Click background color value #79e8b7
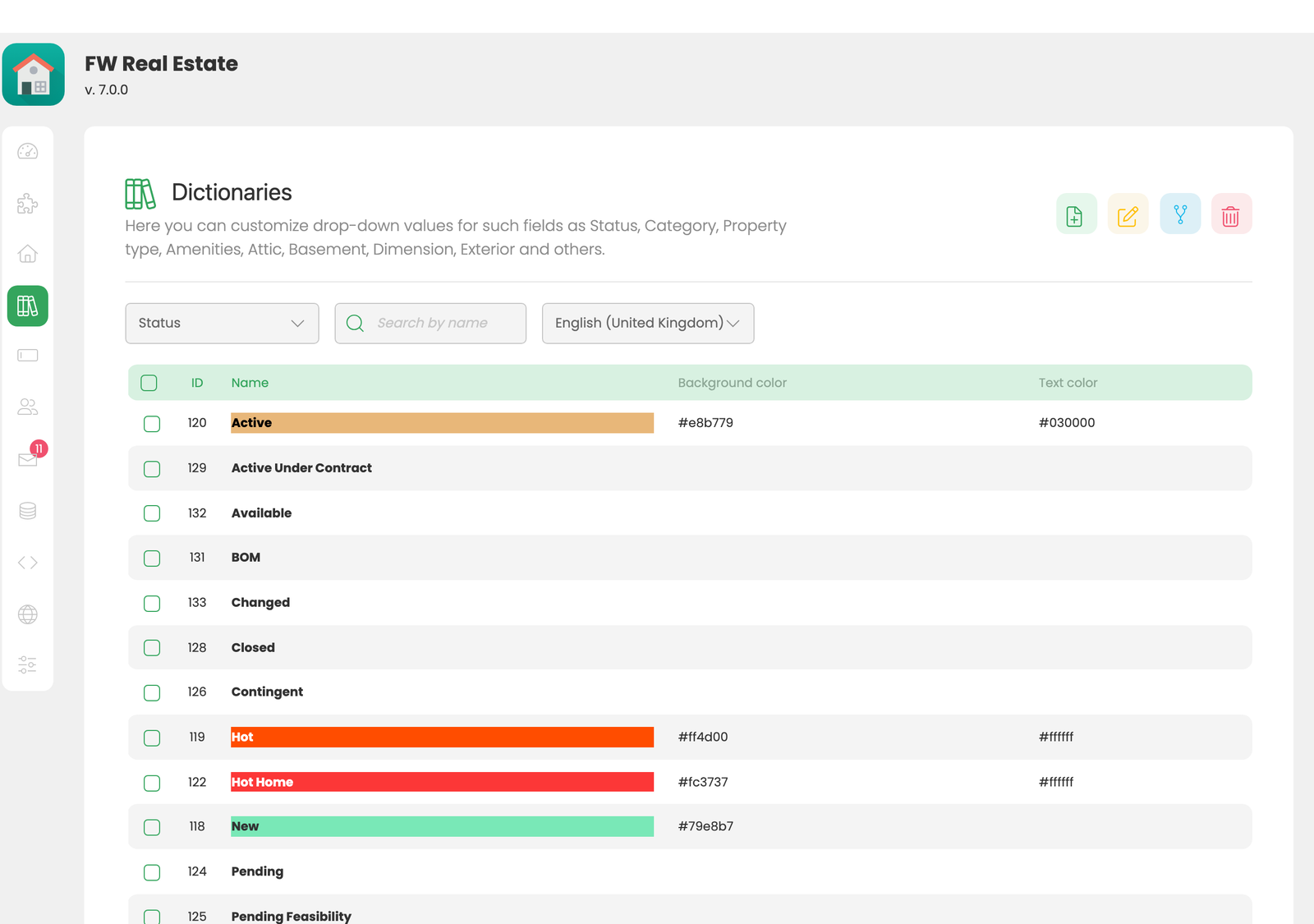The width and height of the screenshot is (1314, 924). [x=705, y=827]
